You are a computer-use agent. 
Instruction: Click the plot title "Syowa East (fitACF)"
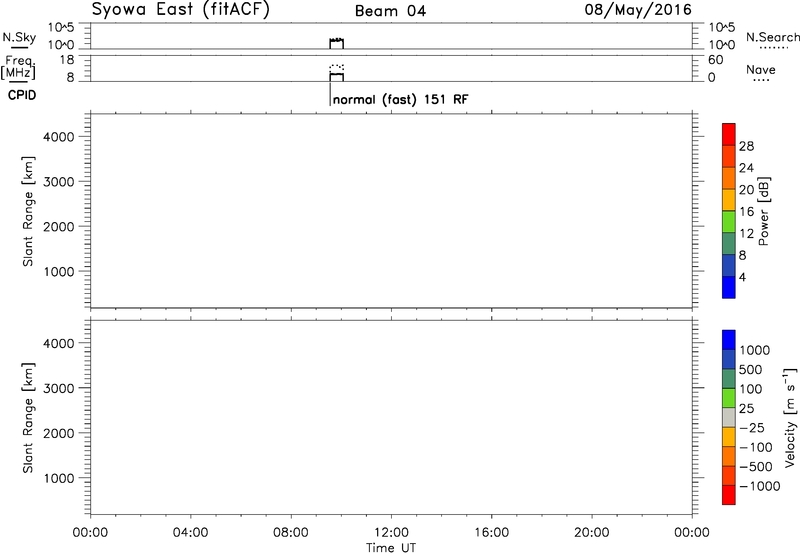pos(181,10)
